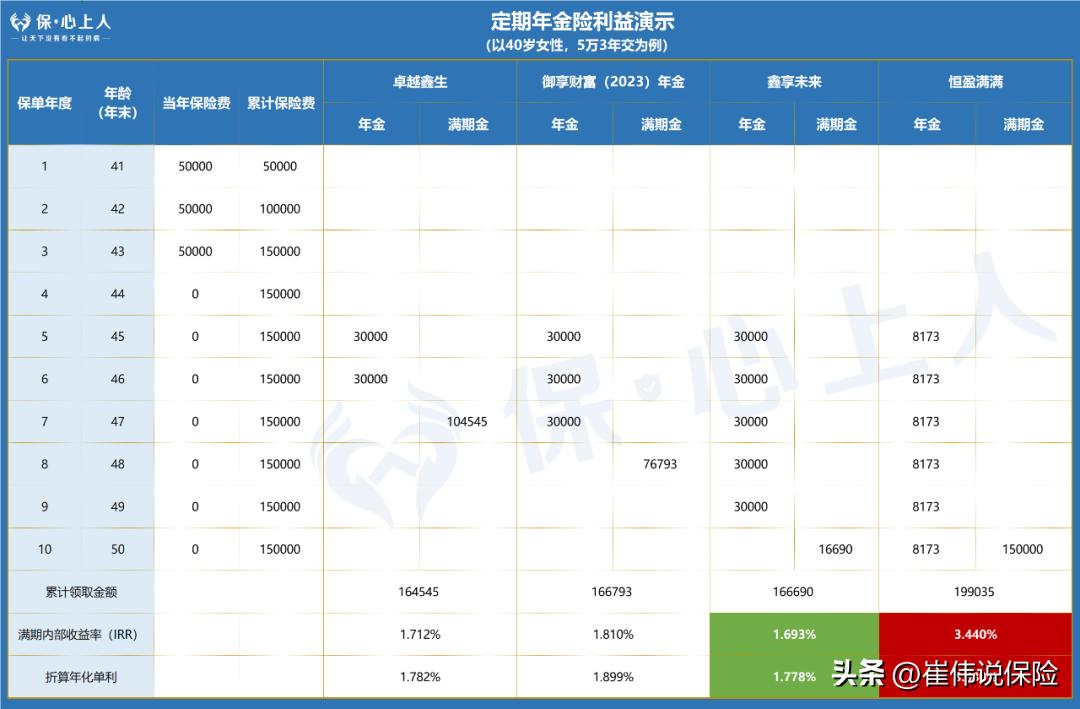Click 满期金 subheader under 鑫享未来

836,125
